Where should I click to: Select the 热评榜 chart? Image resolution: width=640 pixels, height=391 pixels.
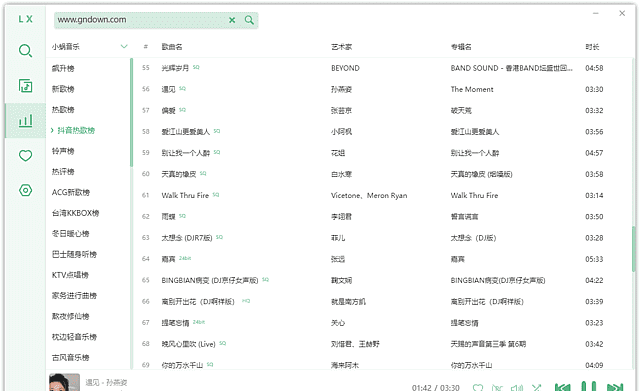(63, 171)
